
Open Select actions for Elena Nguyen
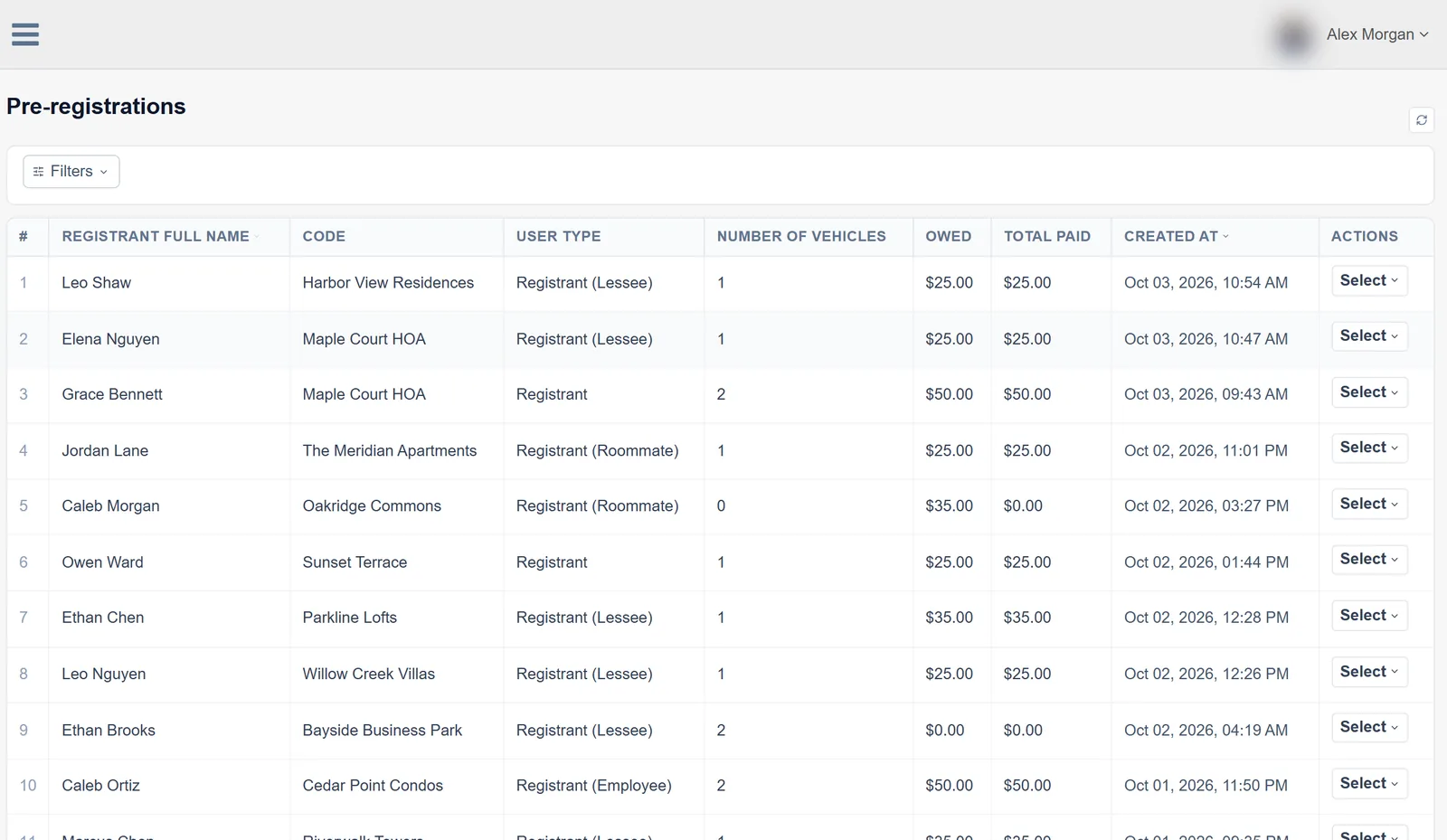[1369, 336]
